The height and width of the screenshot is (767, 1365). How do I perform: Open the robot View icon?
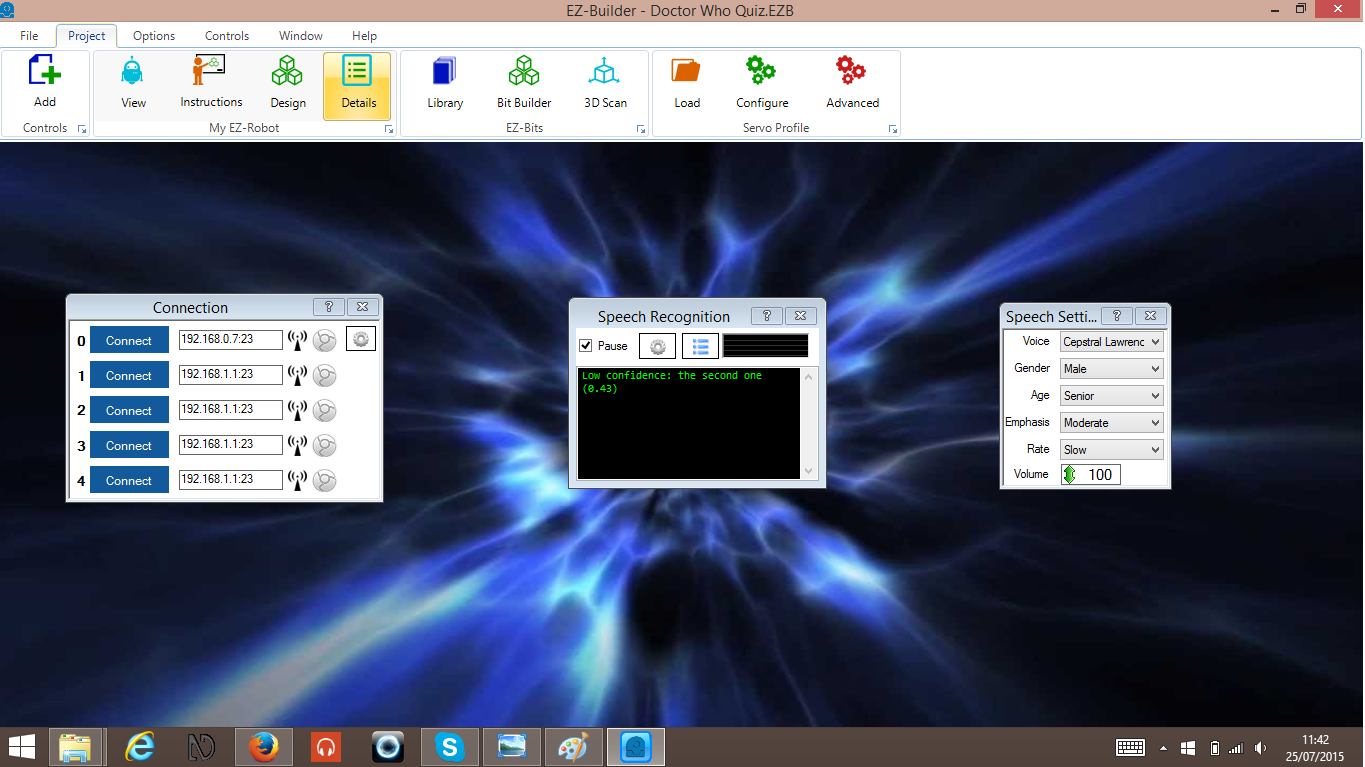(133, 73)
